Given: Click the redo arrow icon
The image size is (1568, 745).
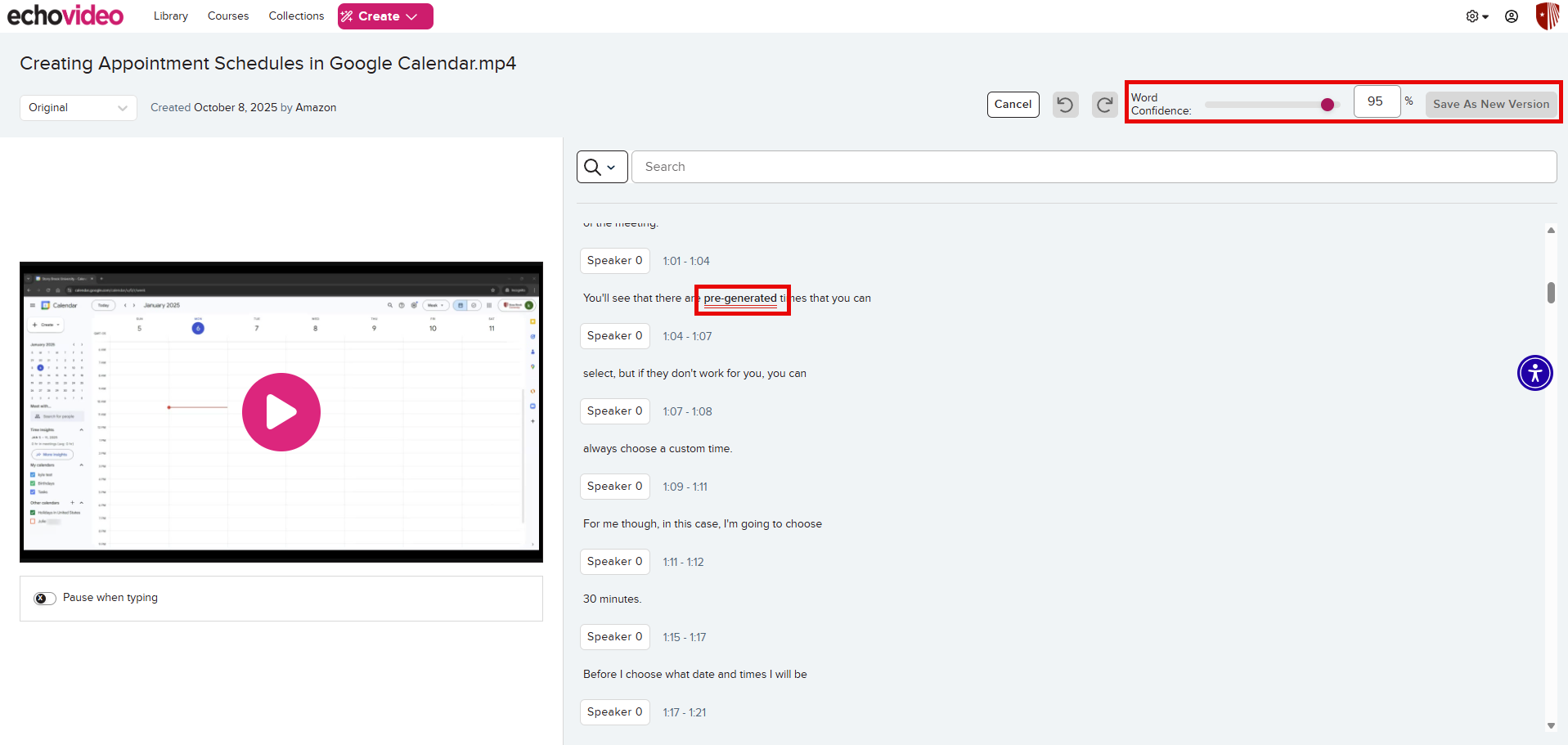Looking at the screenshot, I should point(1104,105).
